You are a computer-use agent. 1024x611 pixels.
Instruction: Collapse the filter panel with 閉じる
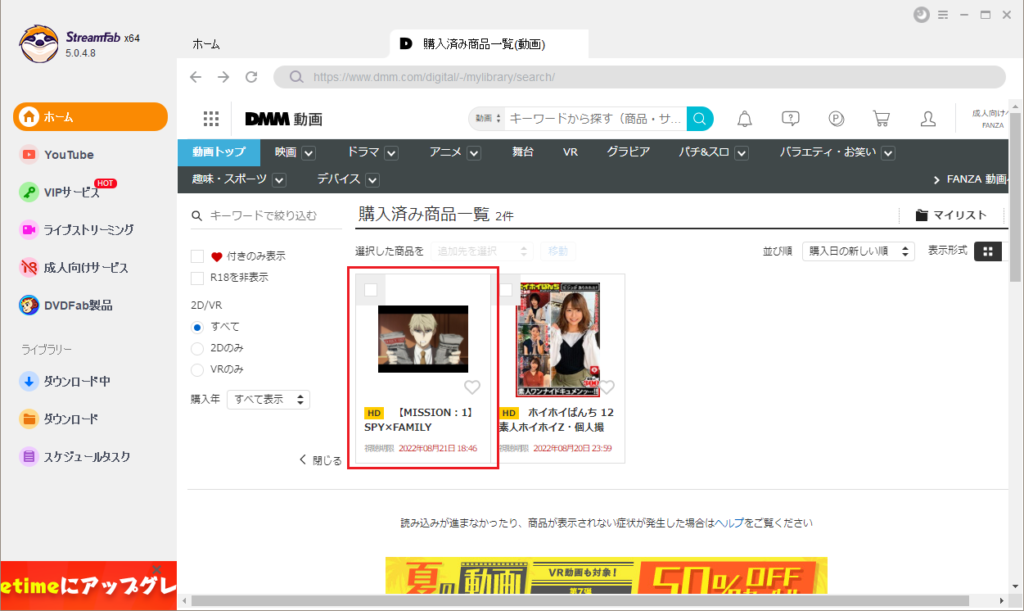pyautogui.click(x=320, y=460)
